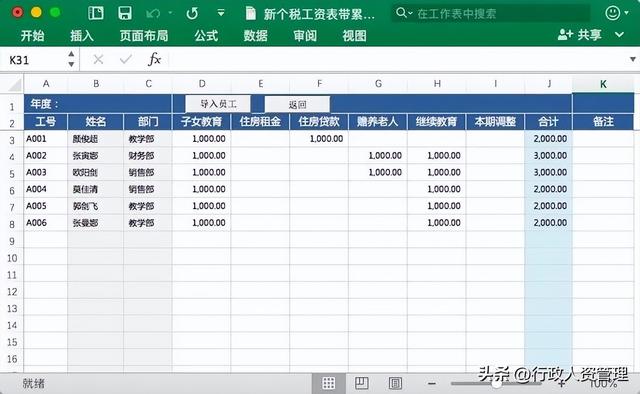The width and height of the screenshot is (640, 394).
Task: Open the 插入 ribbon tab
Action: [82, 36]
